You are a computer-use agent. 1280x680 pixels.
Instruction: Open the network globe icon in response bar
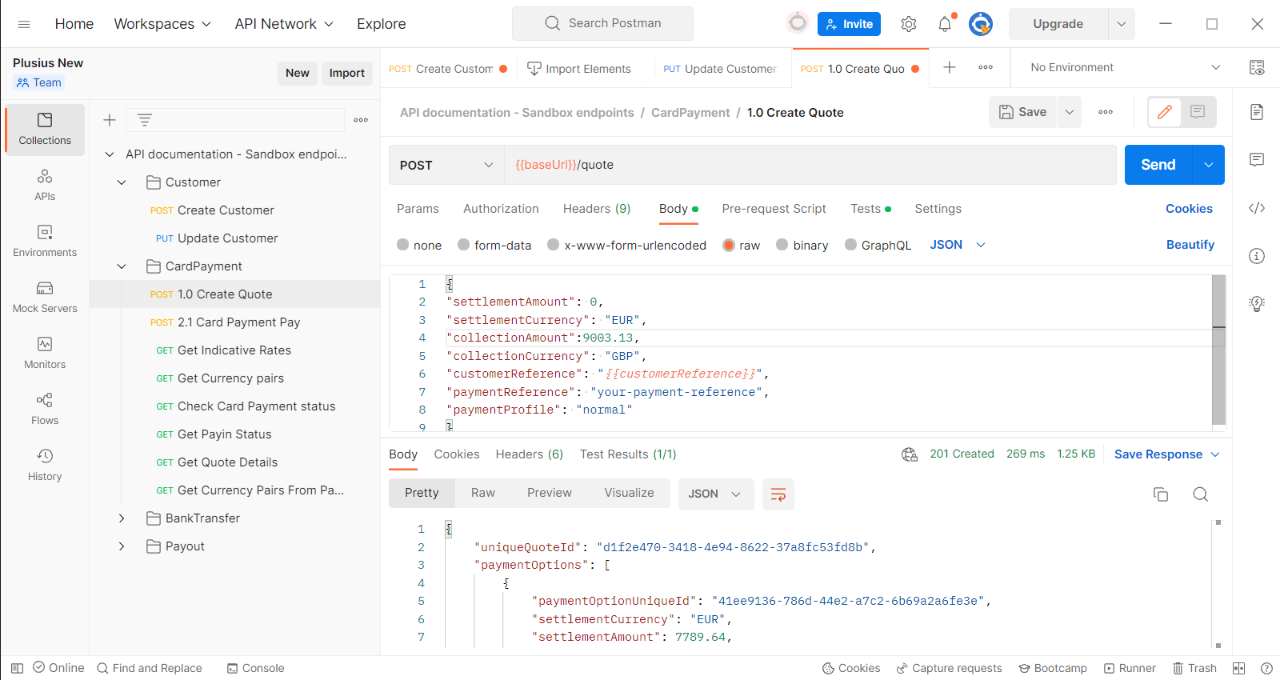pyautogui.click(x=909, y=454)
